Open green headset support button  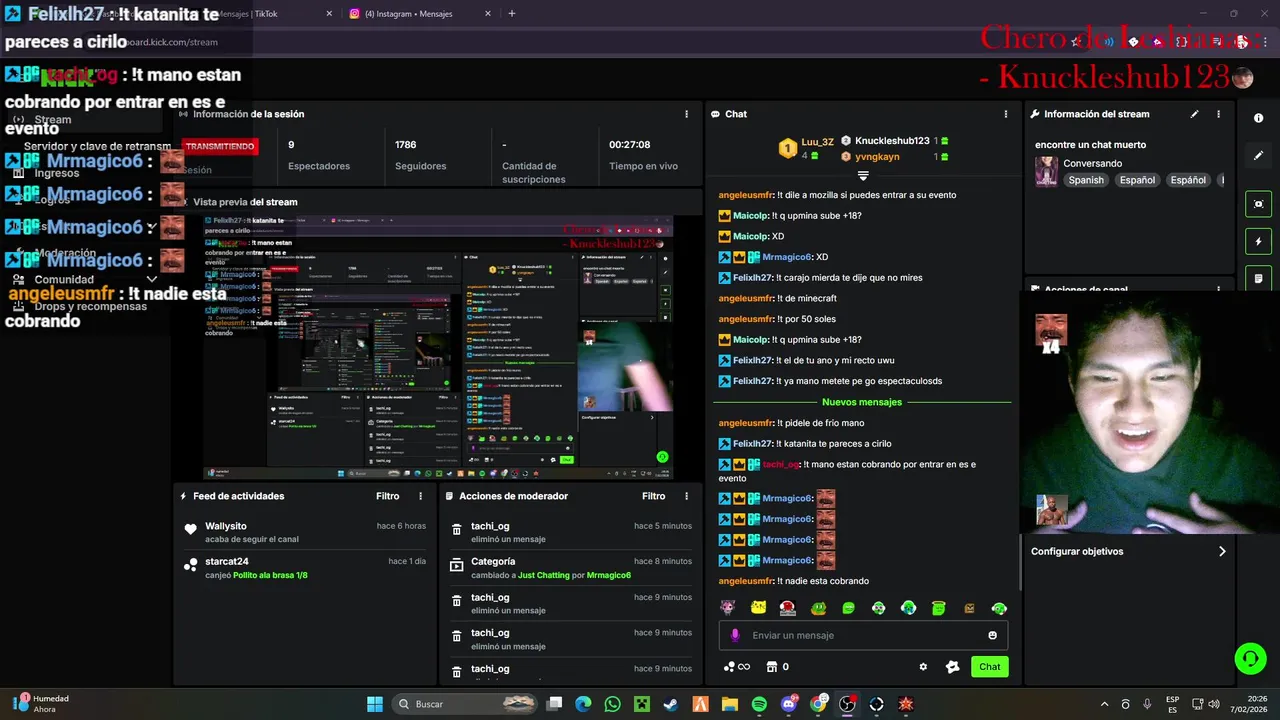click(1250, 658)
